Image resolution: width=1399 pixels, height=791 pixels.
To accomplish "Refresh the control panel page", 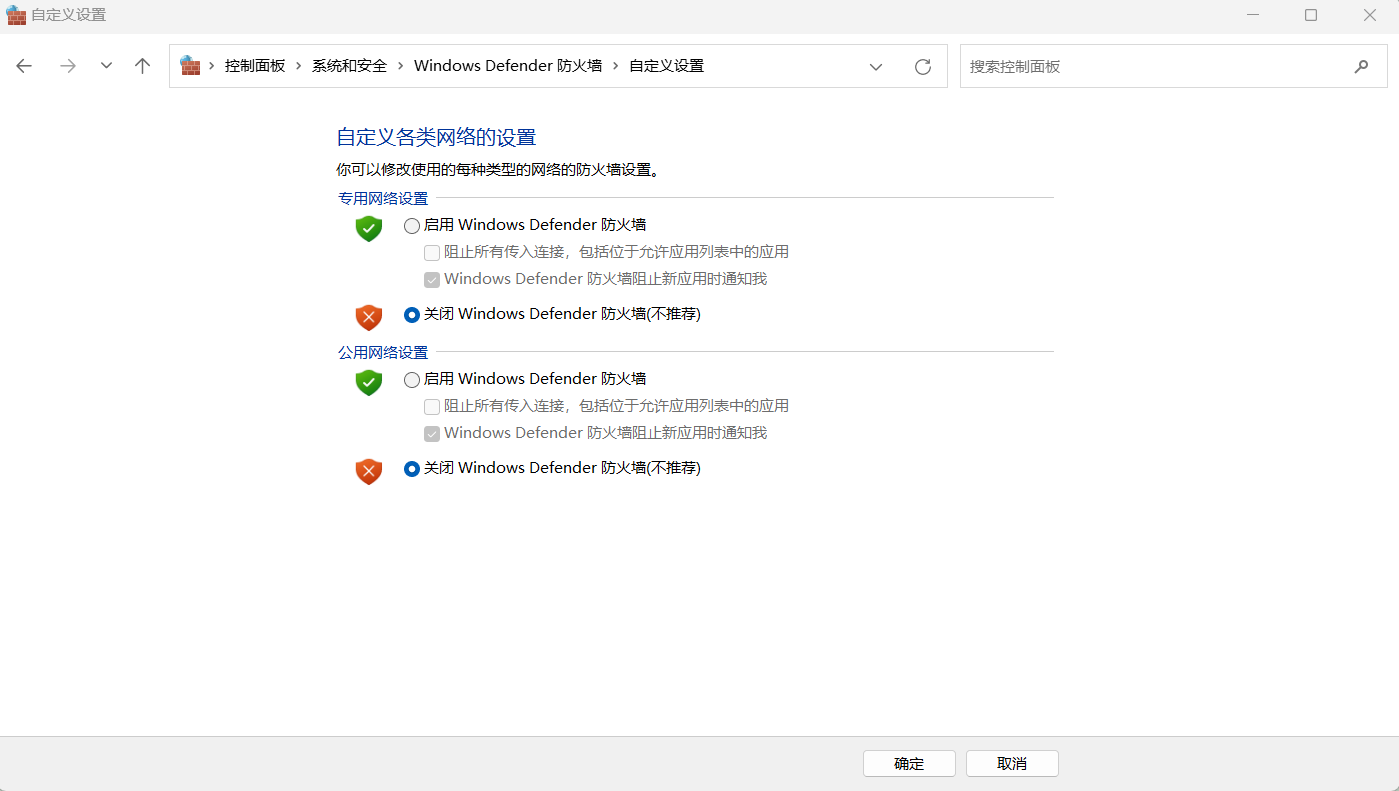I will click(x=923, y=67).
